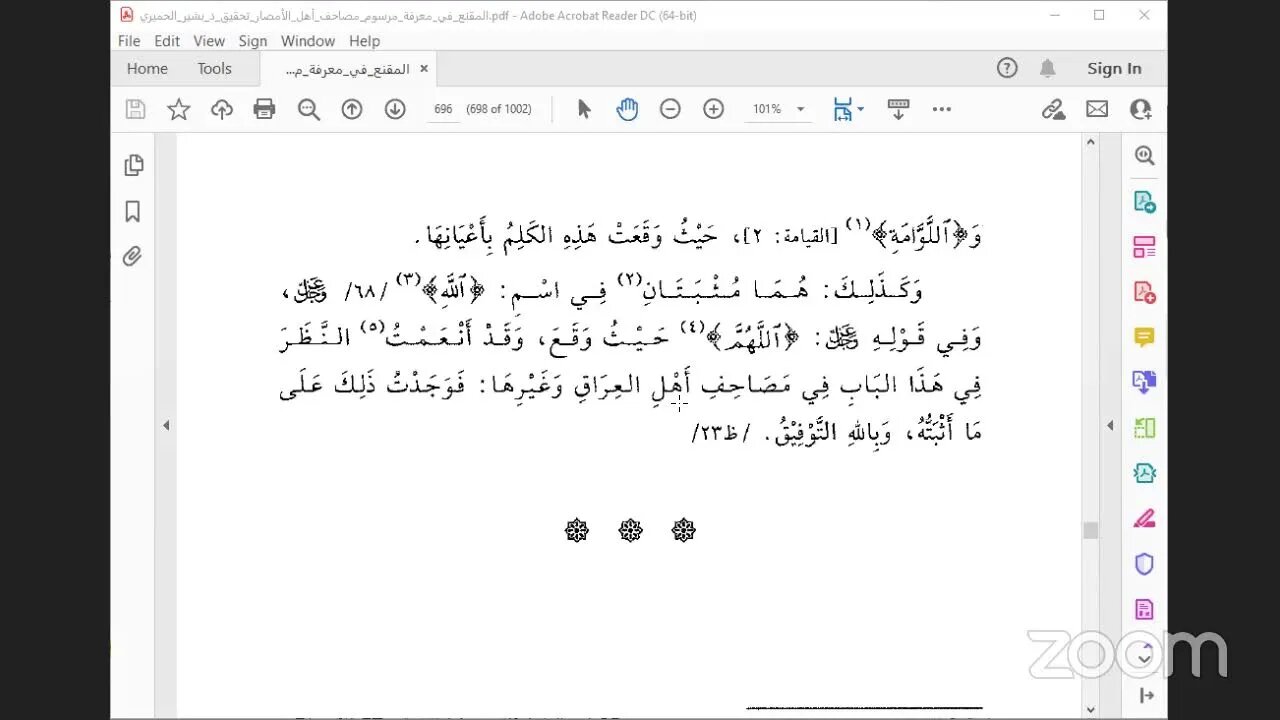The width and height of the screenshot is (1280, 720).
Task: Open Fill & Sign pen tool
Action: 1145,519
